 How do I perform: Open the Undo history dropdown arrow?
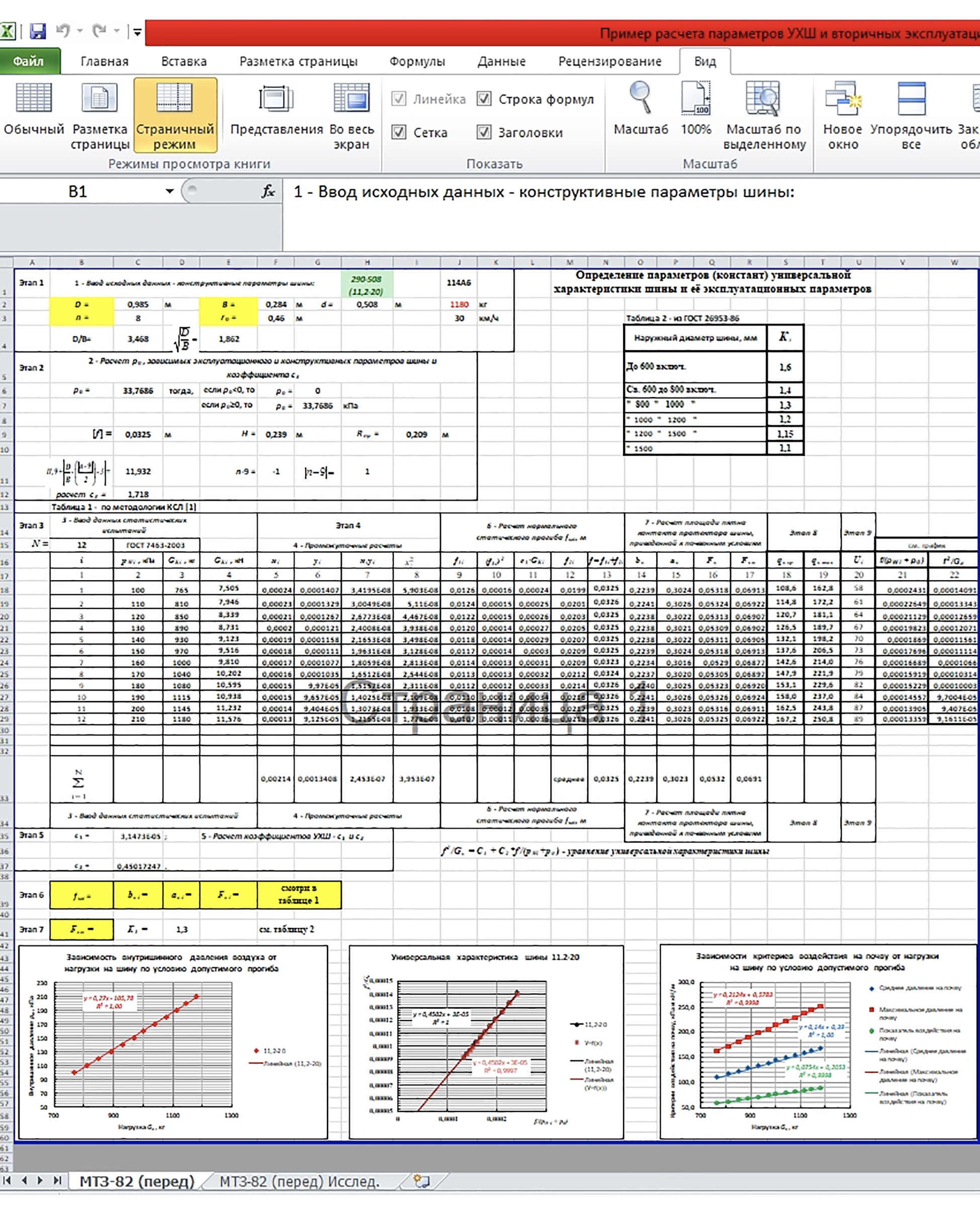pyautogui.click(x=80, y=31)
